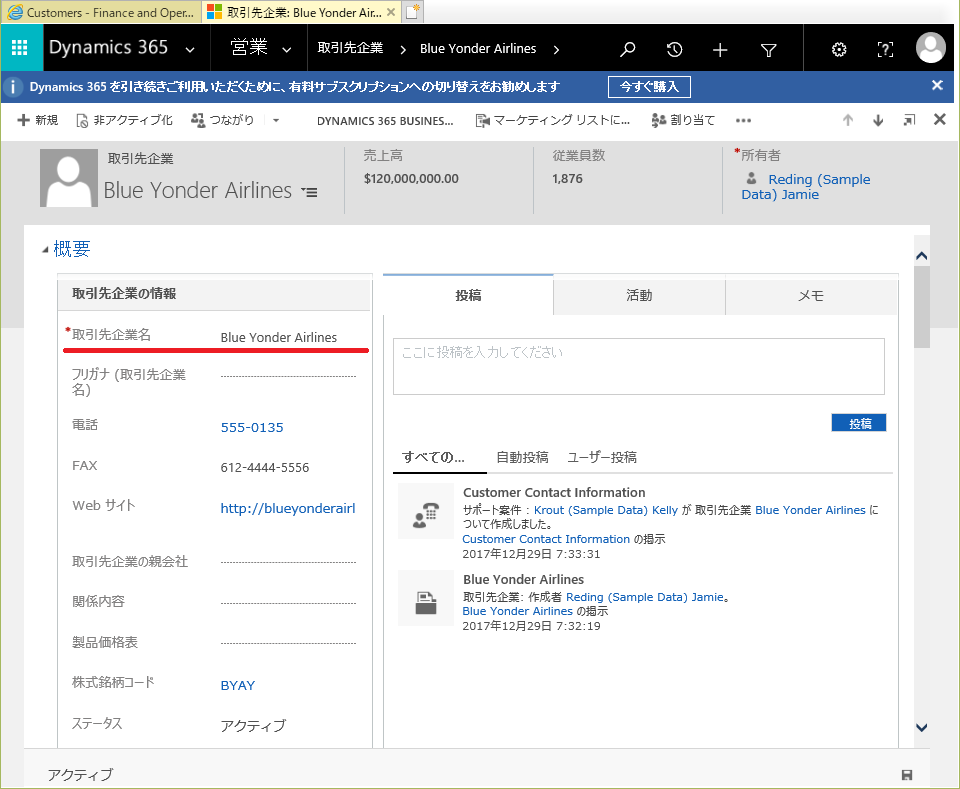
Task: Click 新規 to create new record
Action: point(38,120)
